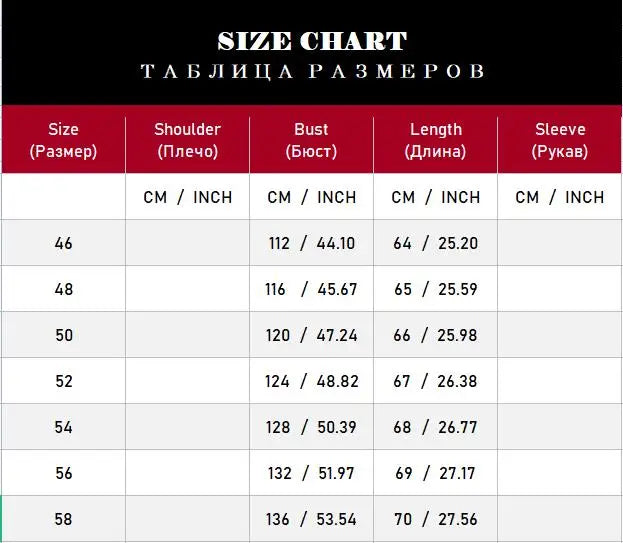Image resolution: width=623 pixels, height=543 pixels.
Task: Select the size 52 row label
Action: (63, 381)
